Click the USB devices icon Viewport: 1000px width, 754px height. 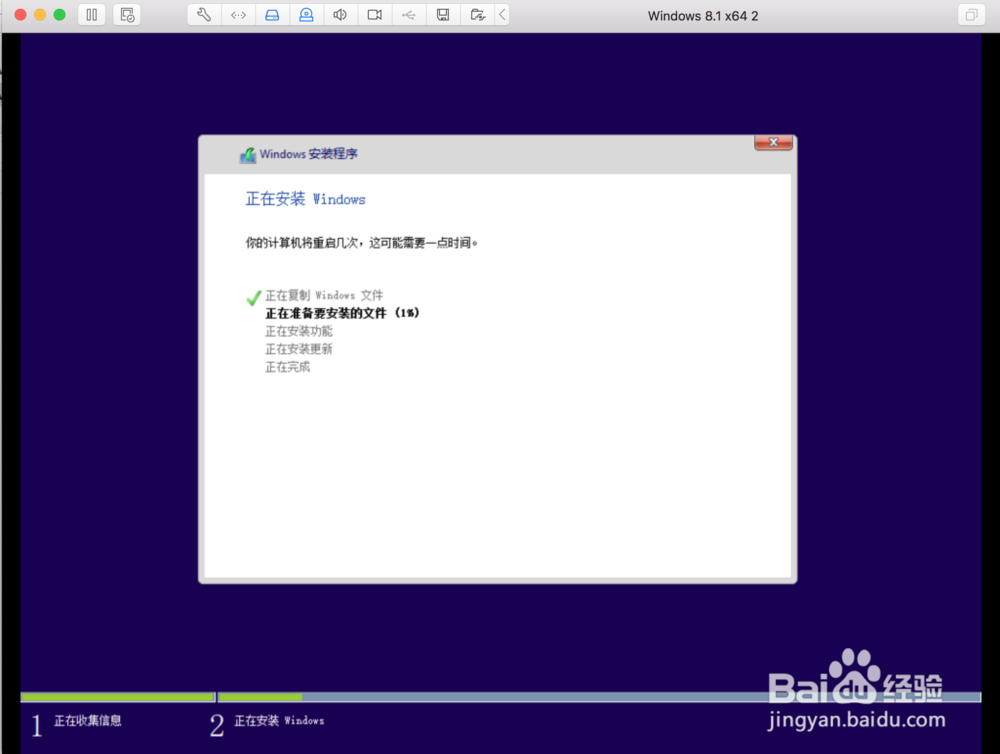408,14
